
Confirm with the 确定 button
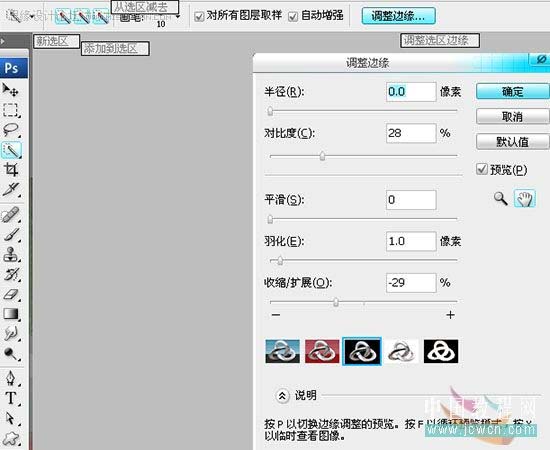click(x=512, y=92)
